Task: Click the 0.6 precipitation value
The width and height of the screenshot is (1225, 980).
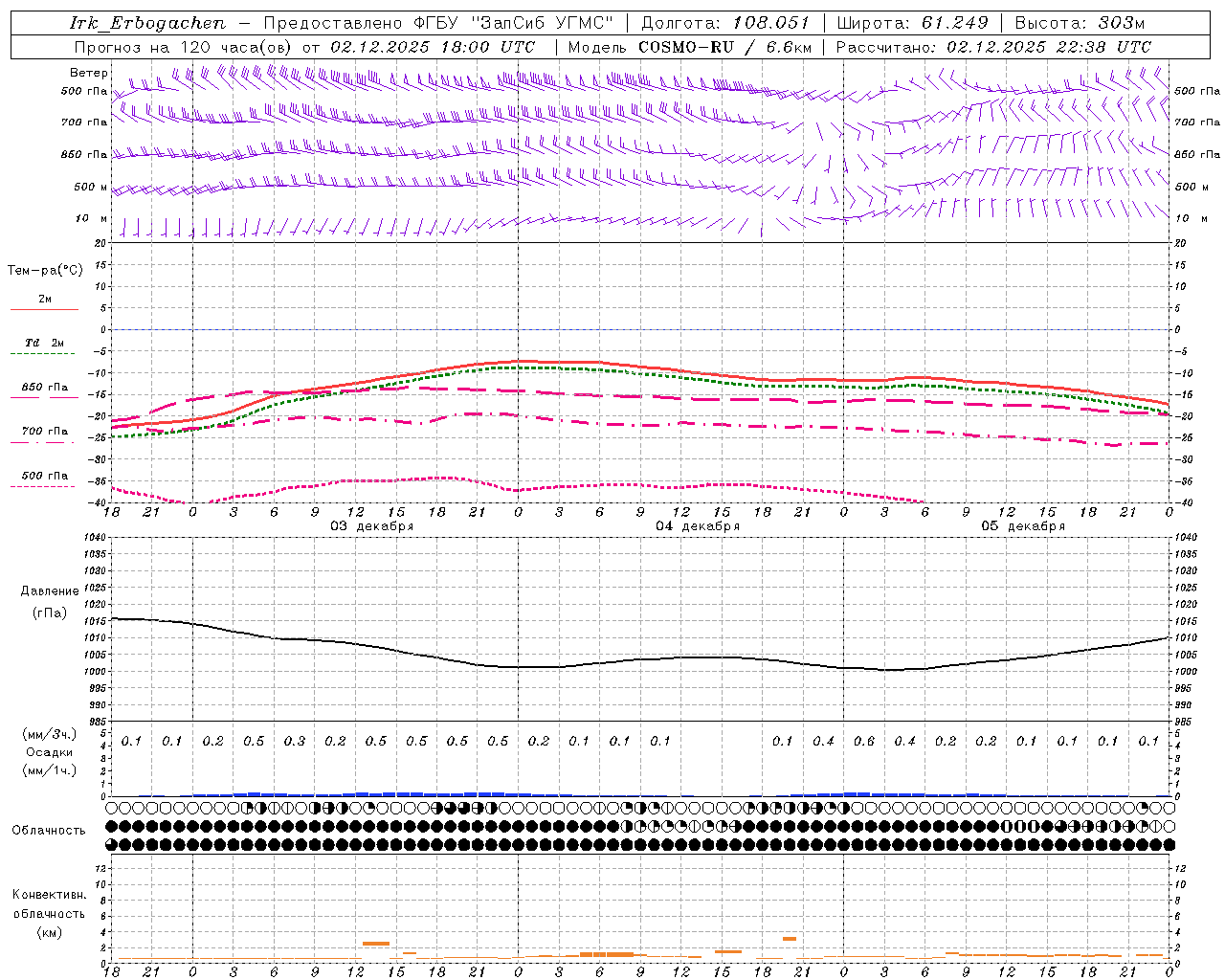Action: 864,741
